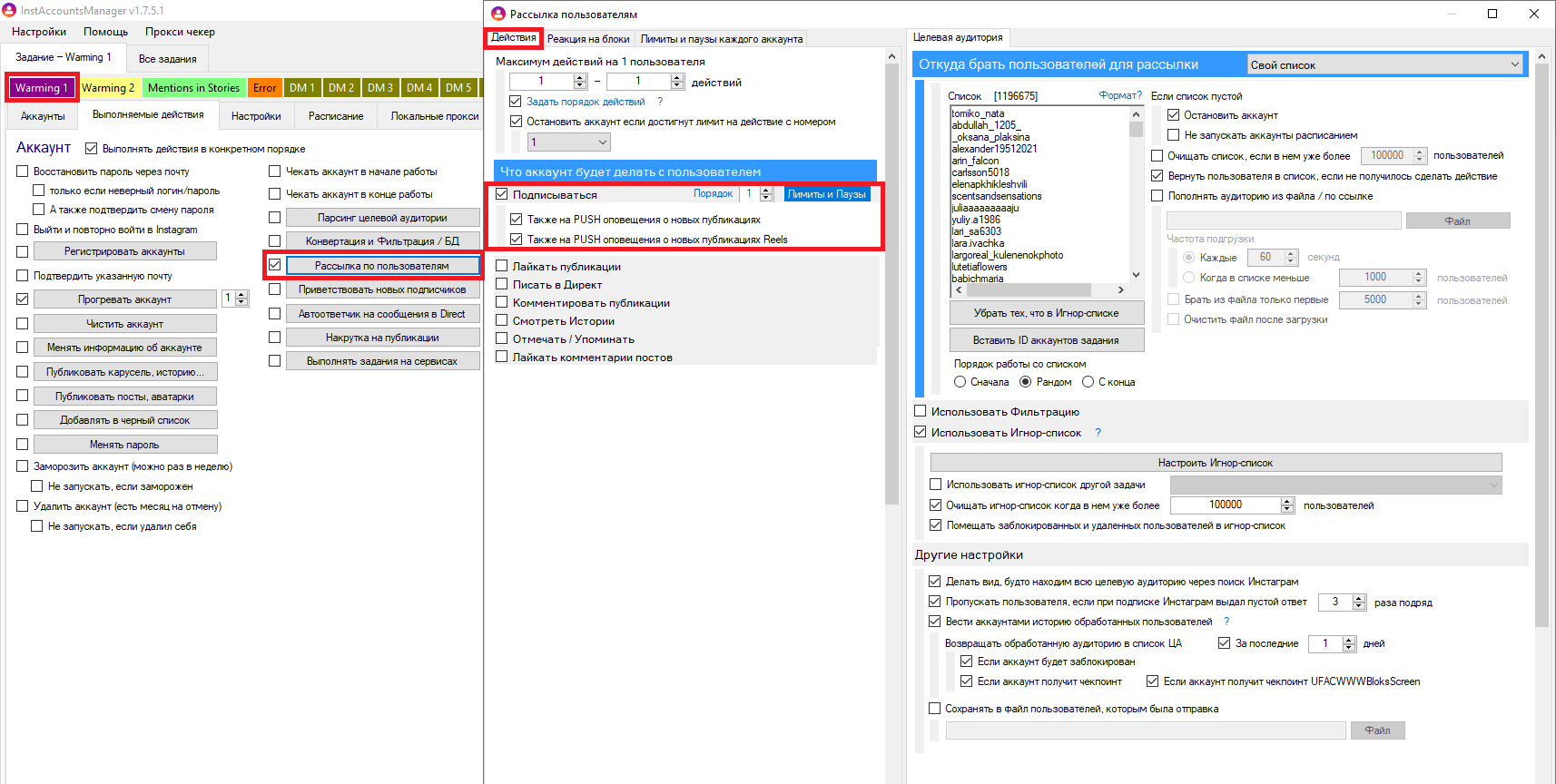Click the Лимиты и Паузы button
The height and width of the screenshot is (784, 1556).
pos(827,194)
